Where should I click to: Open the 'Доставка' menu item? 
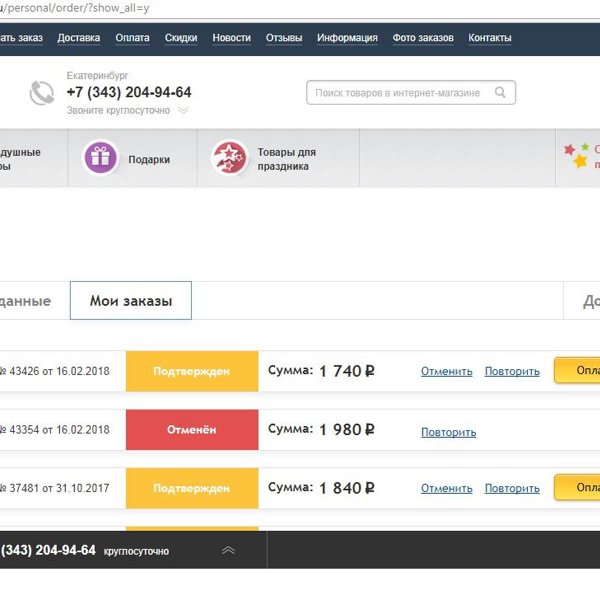79,38
